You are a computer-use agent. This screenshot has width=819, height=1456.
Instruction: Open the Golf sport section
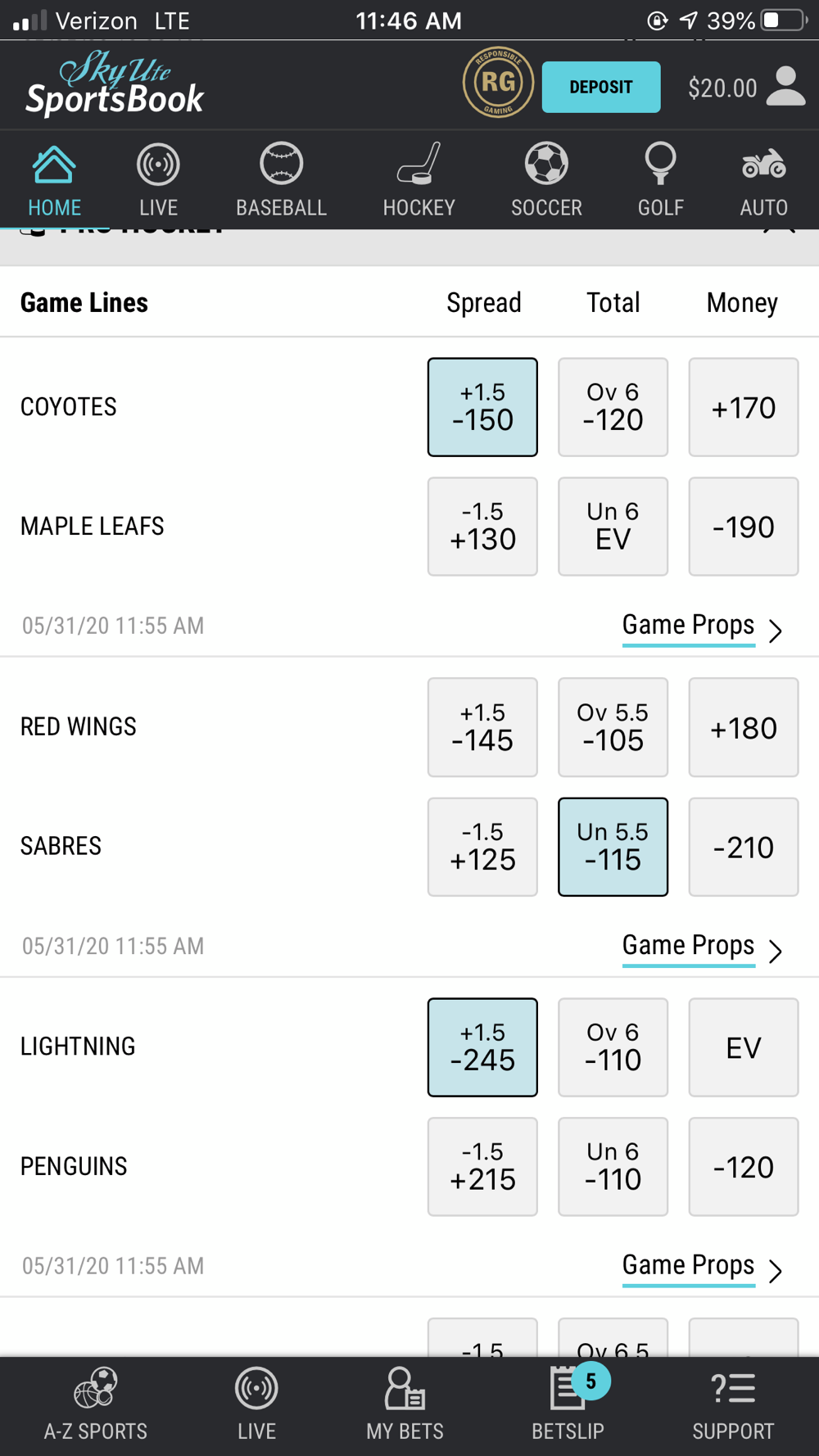coord(660,179)
